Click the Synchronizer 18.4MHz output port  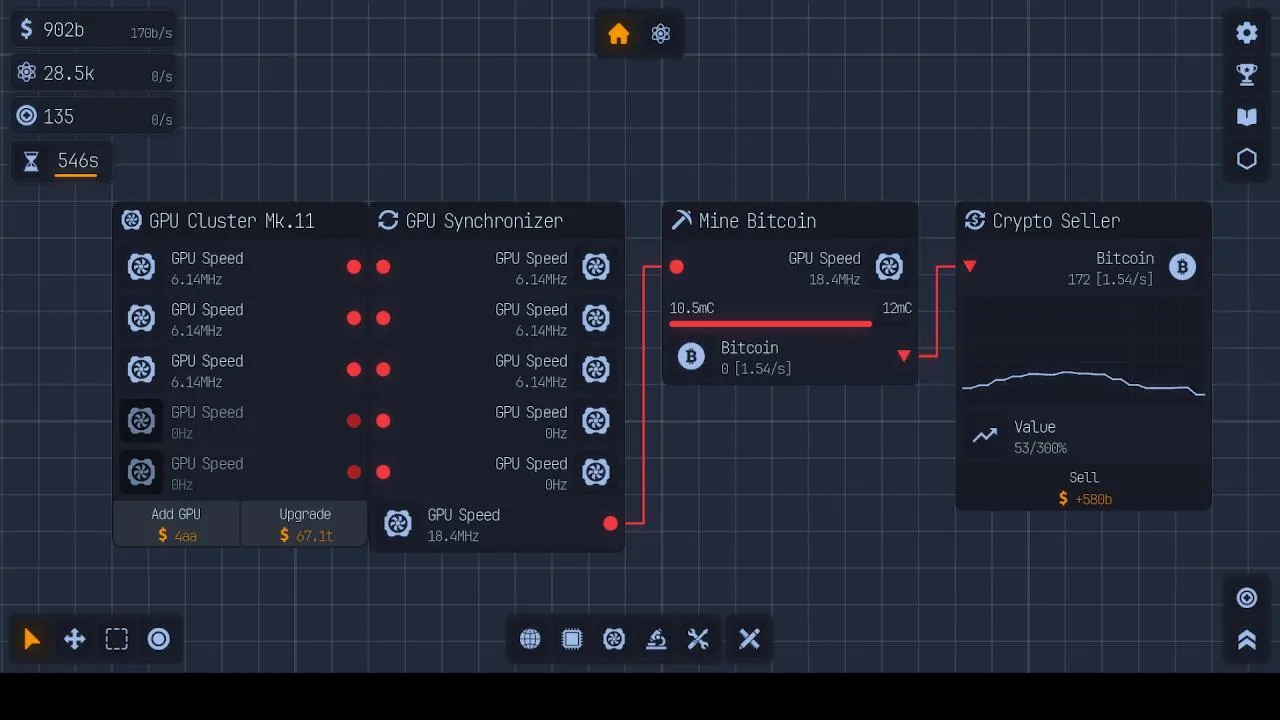[611, 523]
